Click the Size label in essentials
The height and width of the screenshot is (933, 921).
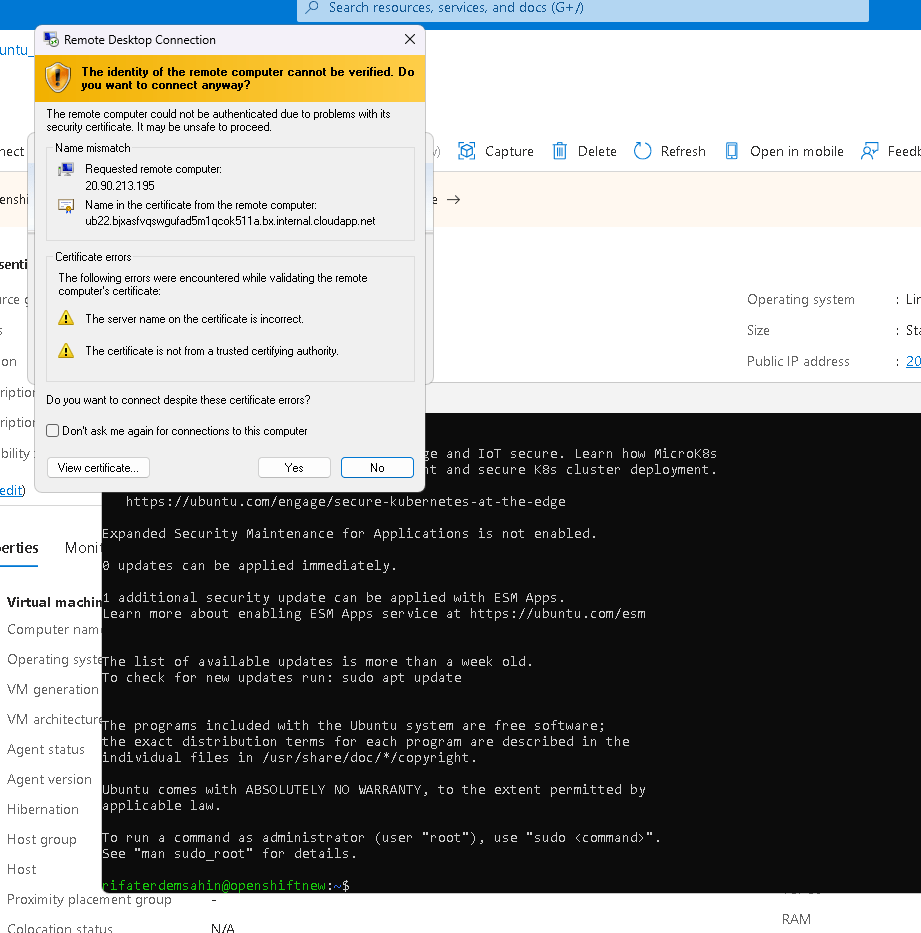pyautogui.click(x=758, y=330)
